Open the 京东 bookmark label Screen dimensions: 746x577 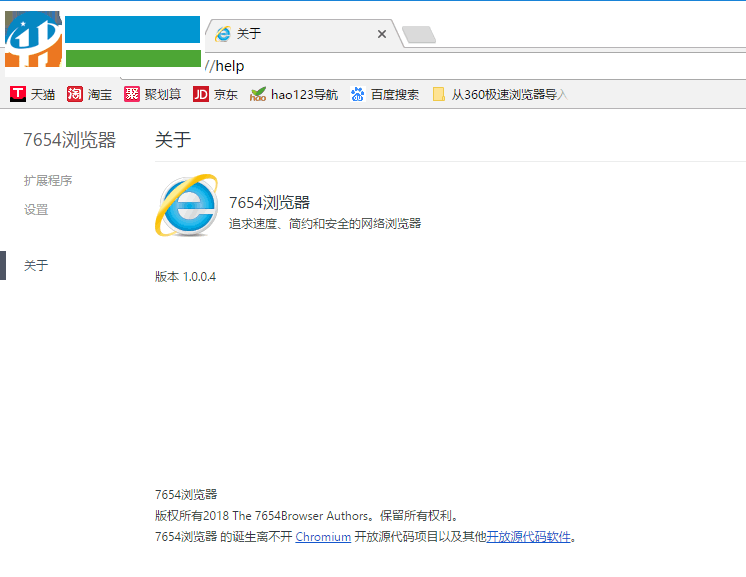coord(226,95)
